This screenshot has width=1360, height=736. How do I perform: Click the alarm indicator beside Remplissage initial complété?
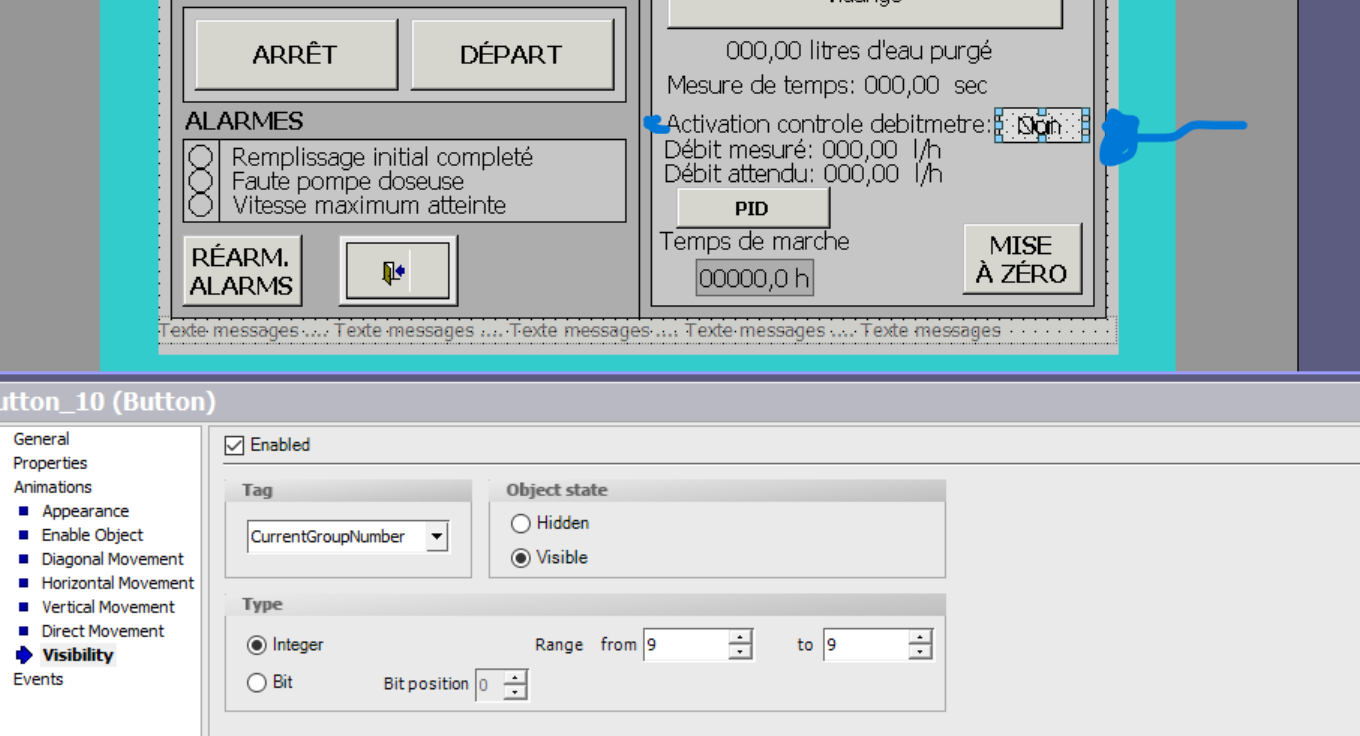pos(202,157)
